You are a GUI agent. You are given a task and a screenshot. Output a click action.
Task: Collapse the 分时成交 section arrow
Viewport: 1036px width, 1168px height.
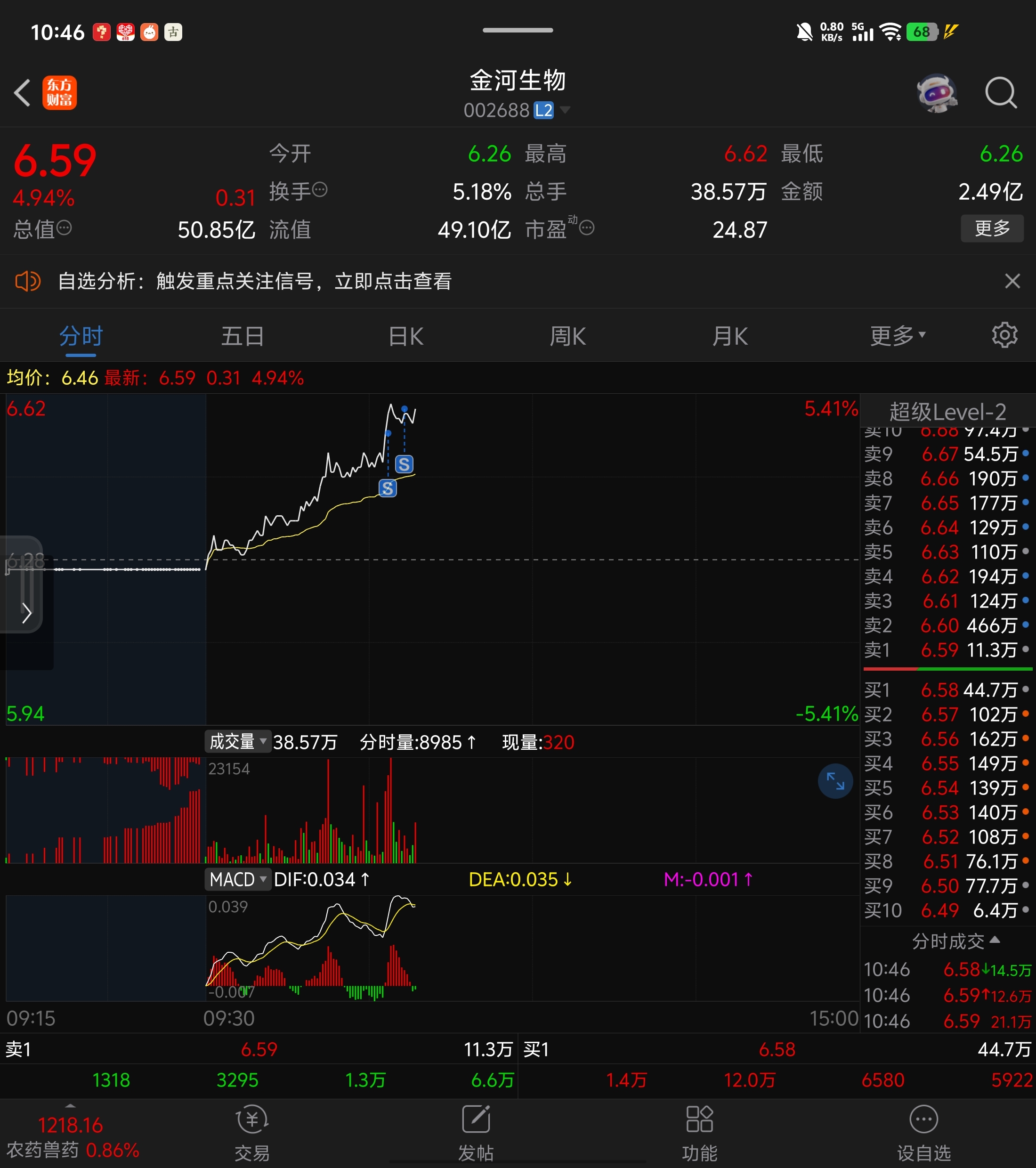994,940
